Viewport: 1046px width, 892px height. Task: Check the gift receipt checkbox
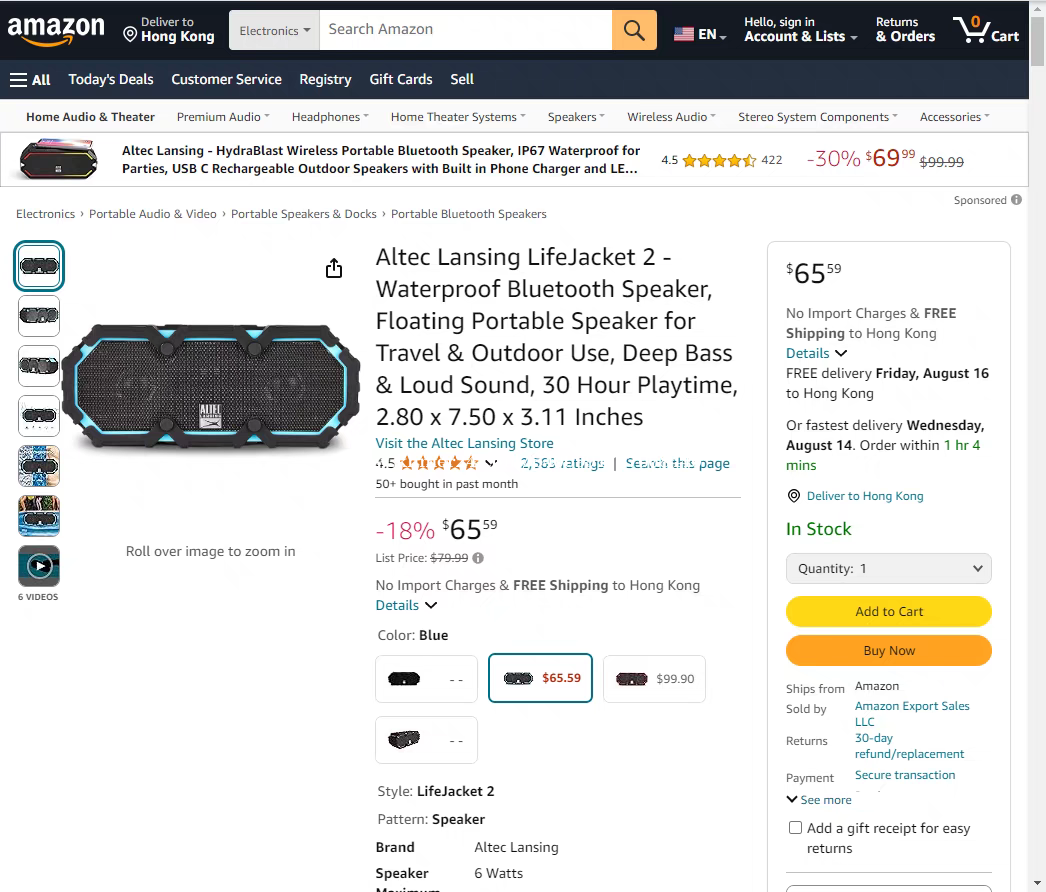point(795,828)
